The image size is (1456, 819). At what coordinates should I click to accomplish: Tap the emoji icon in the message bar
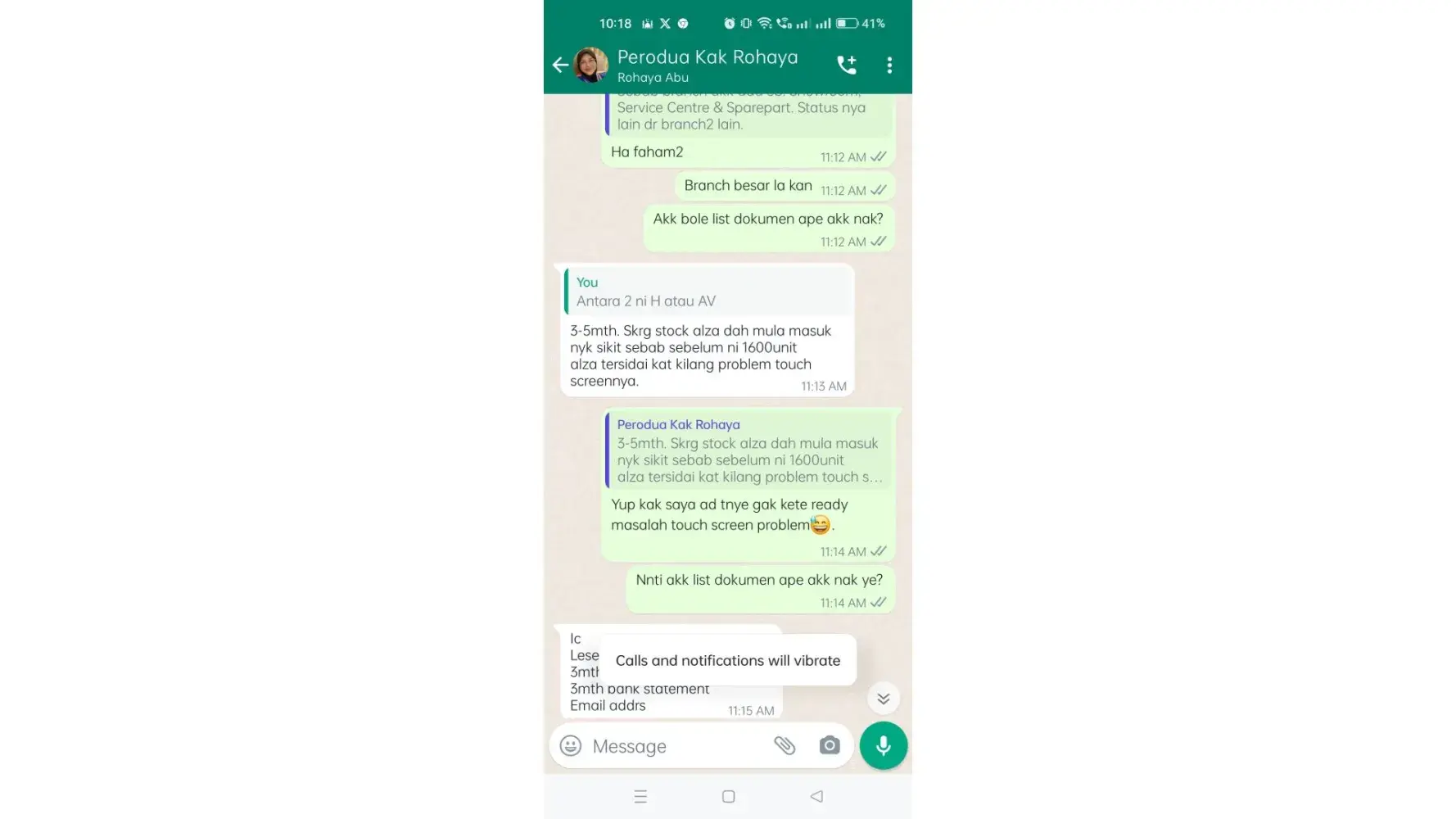click(x=571, y=745)
